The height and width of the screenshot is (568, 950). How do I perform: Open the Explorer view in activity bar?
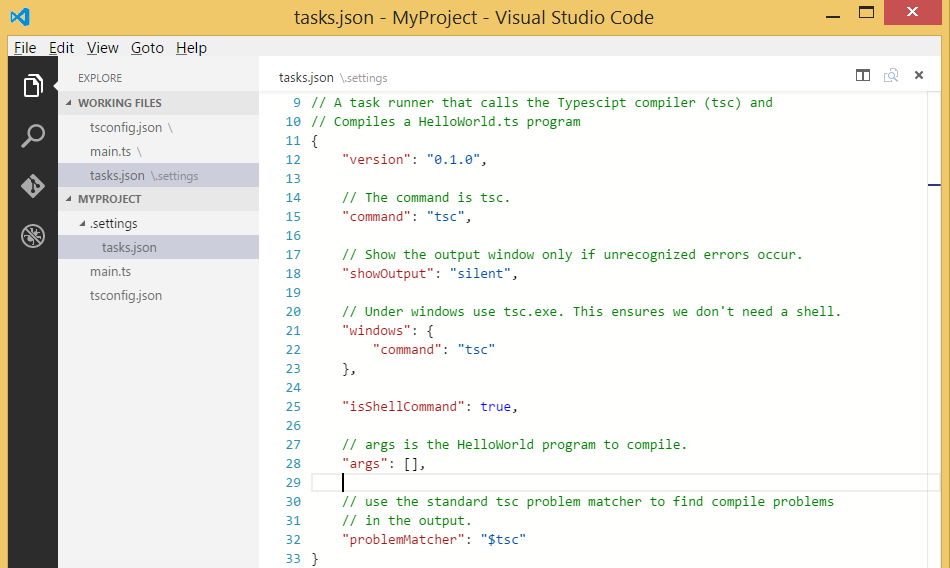(x=33, y=85)
